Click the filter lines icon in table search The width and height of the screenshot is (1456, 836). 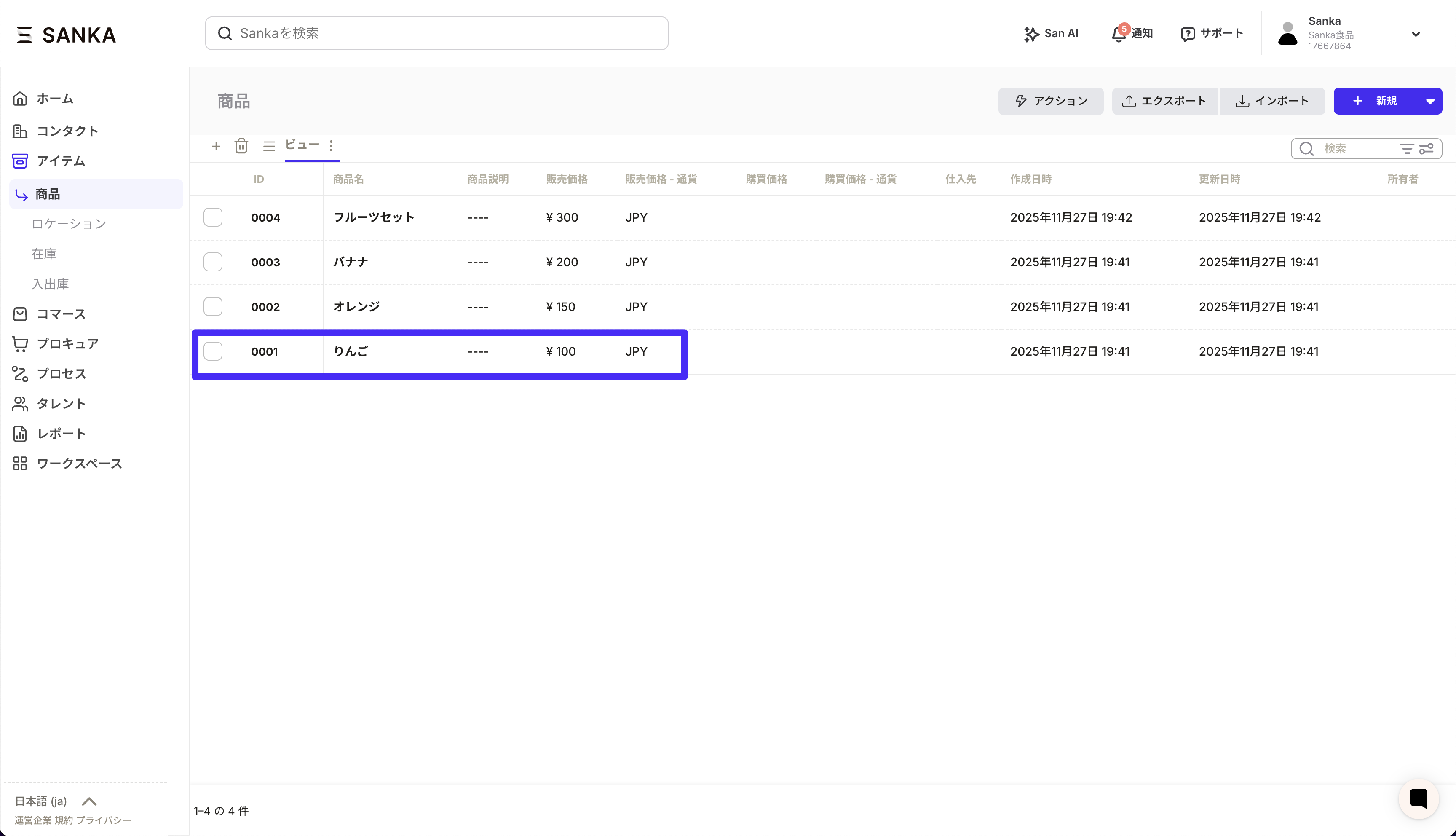tap(1407, 149)
